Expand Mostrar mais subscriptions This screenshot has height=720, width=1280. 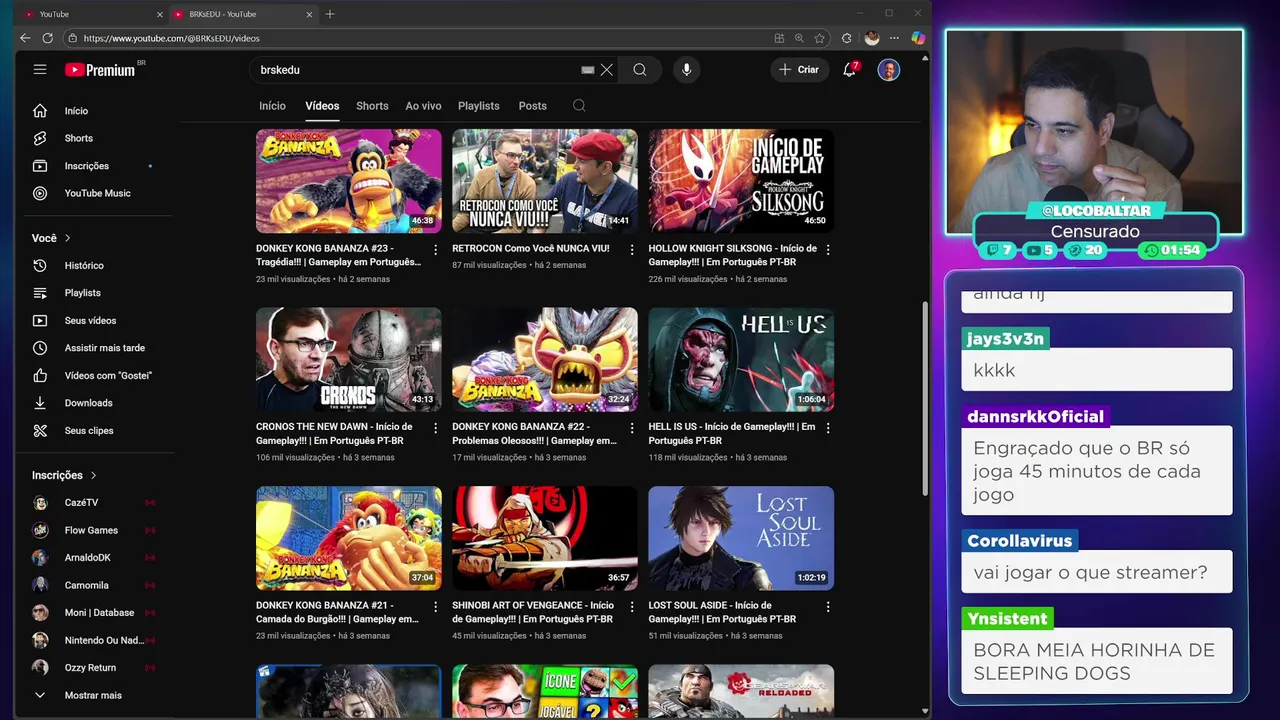coord(95,695)
